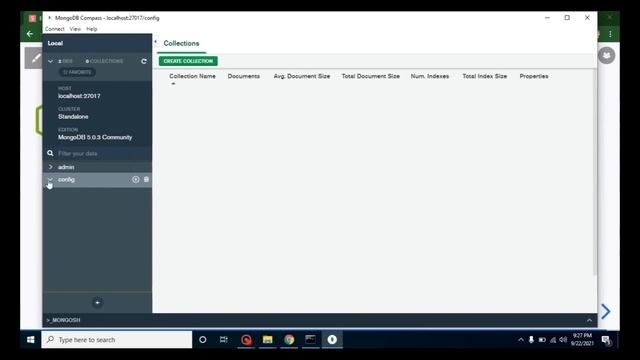Show hidden system tray icons
Viewport: 640px width, 360px height.
(x=521, y=340)
